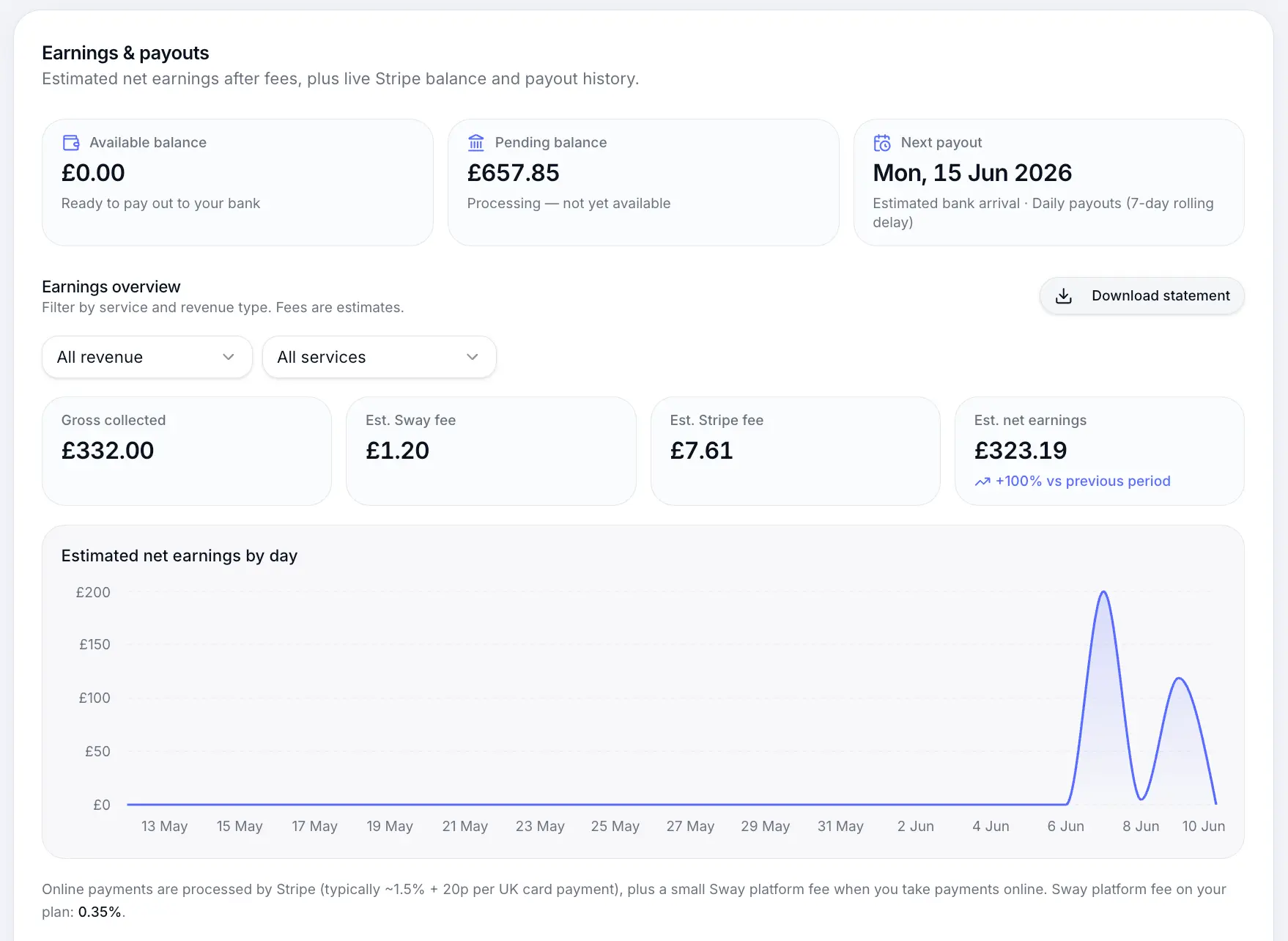Click the download arrow icon

pyautogui.click(x=1064, y=296)
